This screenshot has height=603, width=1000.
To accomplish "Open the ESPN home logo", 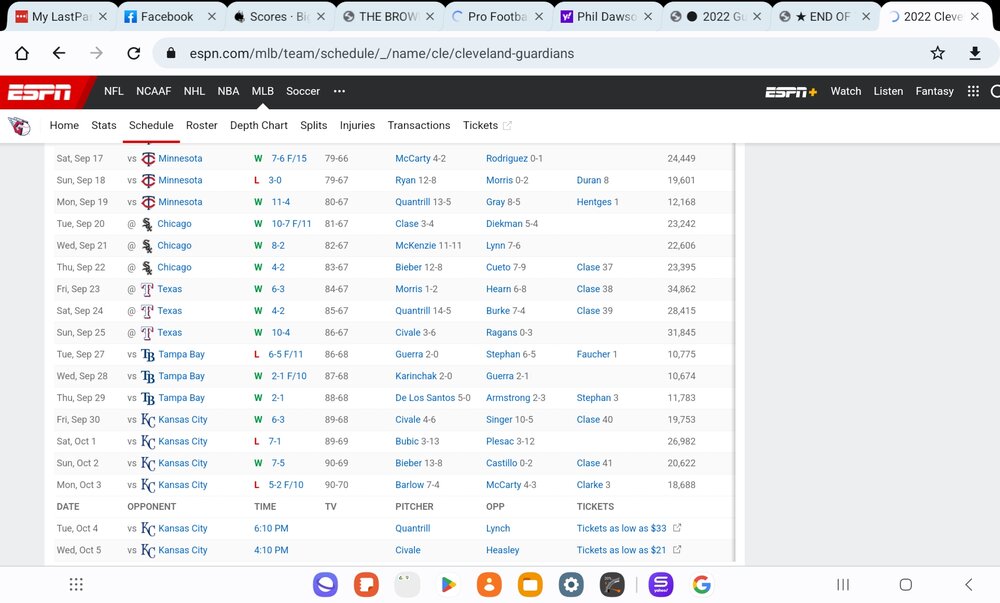I will (40, 92).
